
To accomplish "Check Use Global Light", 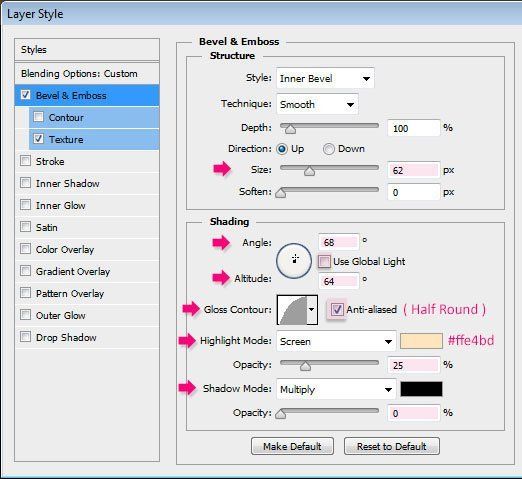I will coord(324,262).
